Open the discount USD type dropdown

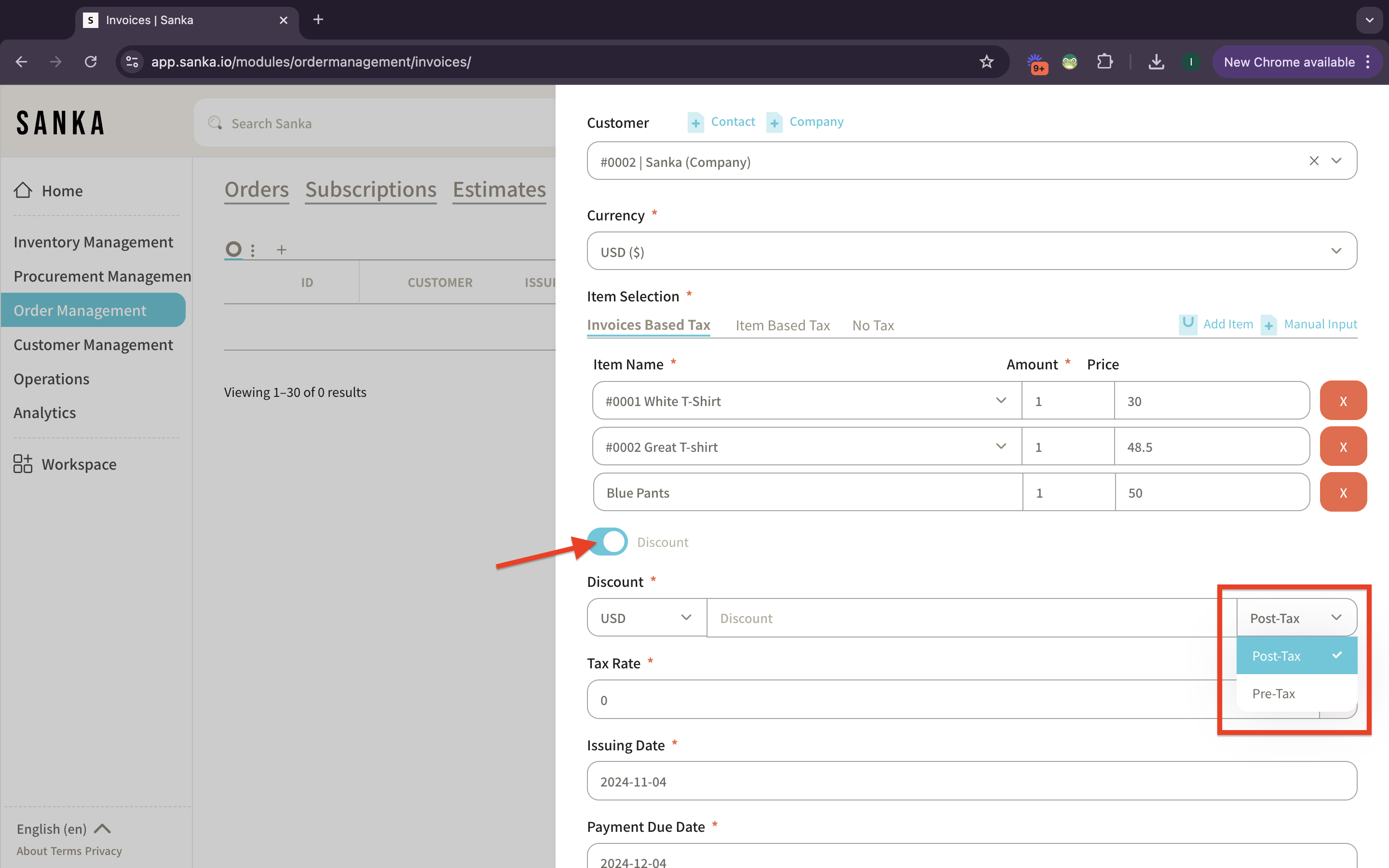(646, 618)
